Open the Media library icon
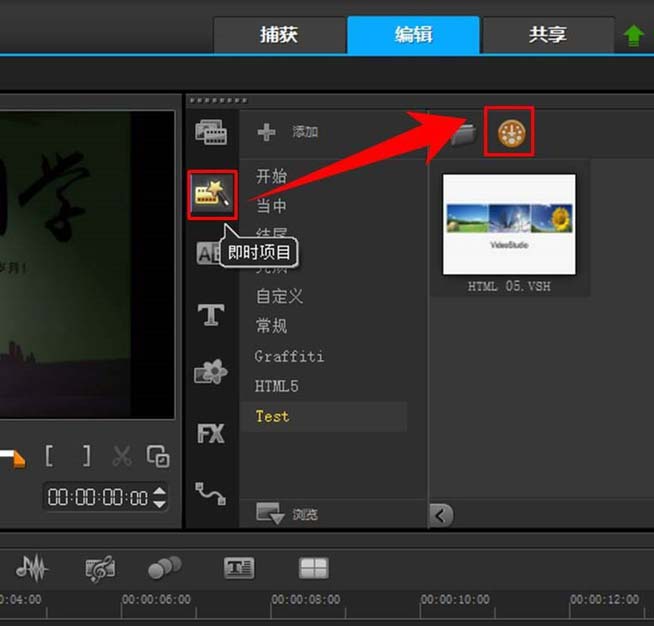 211,132
